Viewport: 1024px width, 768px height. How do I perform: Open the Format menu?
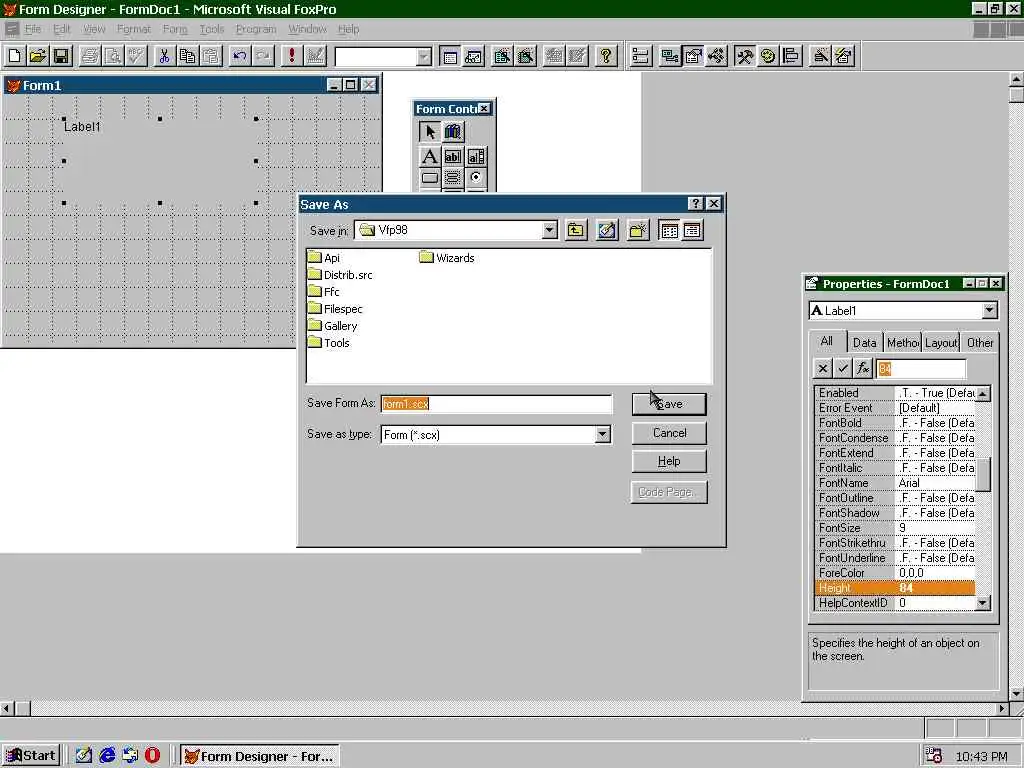pyautogui.click(x=134, y=29)
